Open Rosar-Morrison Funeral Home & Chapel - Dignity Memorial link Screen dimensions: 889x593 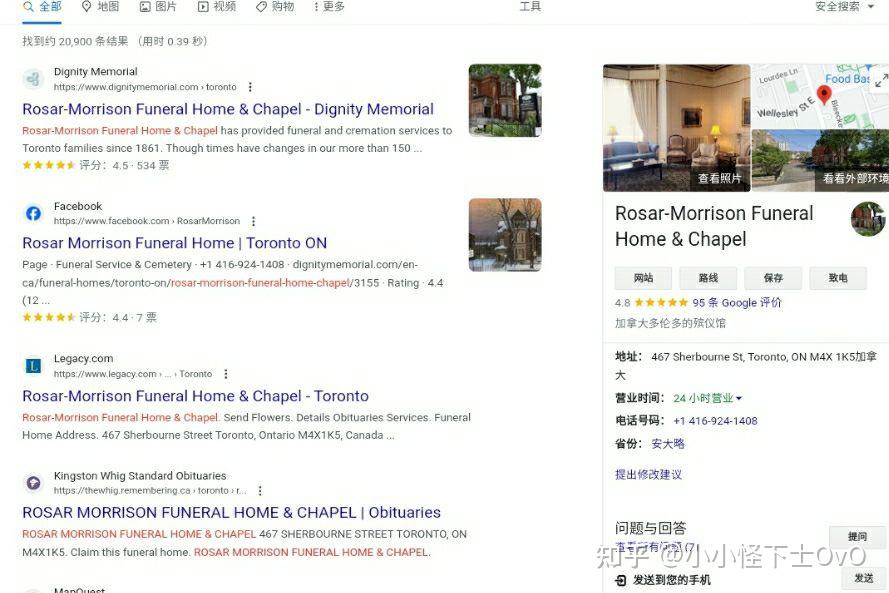coord(228,109)
